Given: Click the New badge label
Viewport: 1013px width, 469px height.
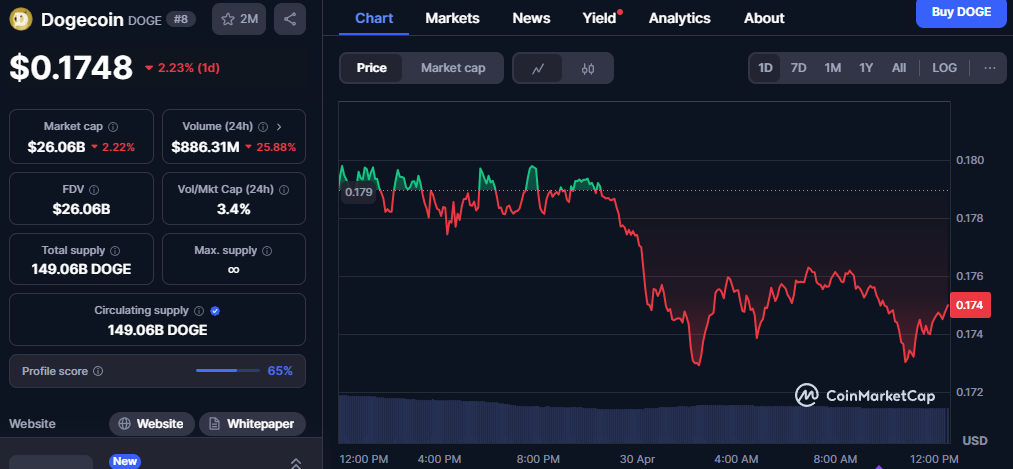Looking at the screenshot, I should (125, 461).
